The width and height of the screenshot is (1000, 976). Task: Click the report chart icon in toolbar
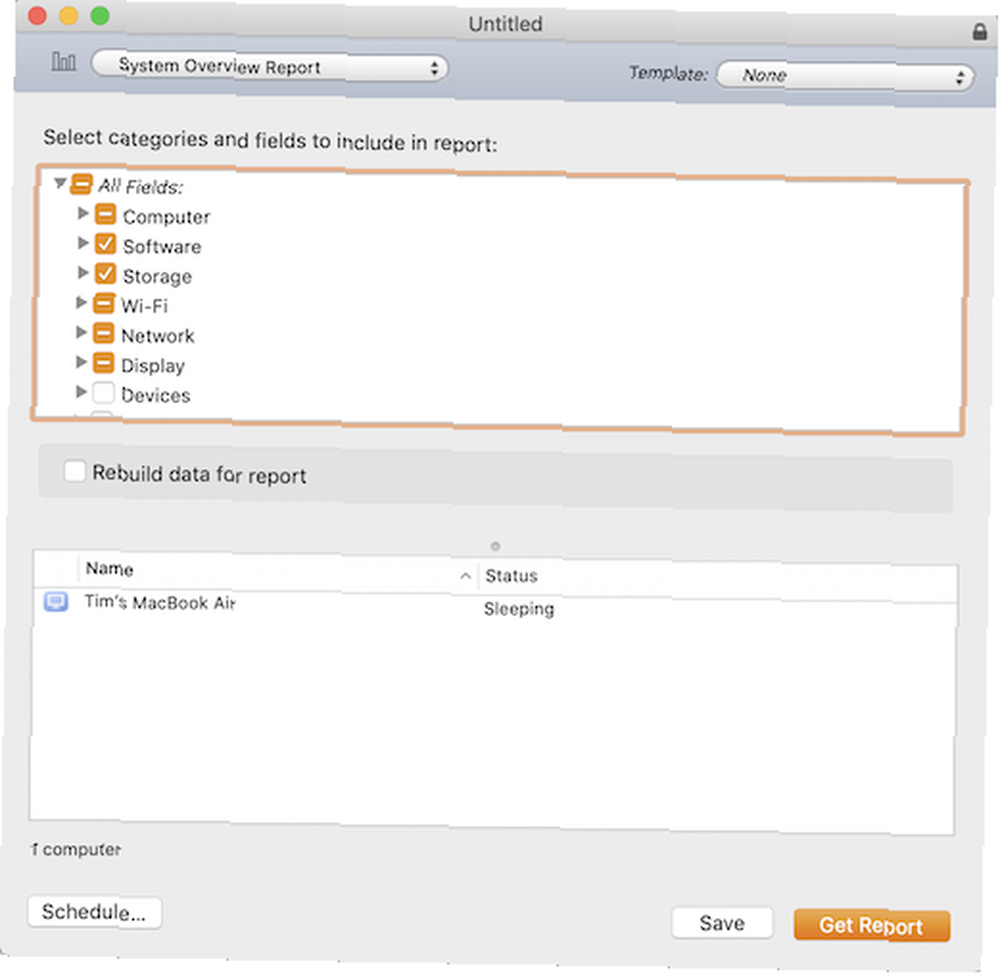[63, 62]
